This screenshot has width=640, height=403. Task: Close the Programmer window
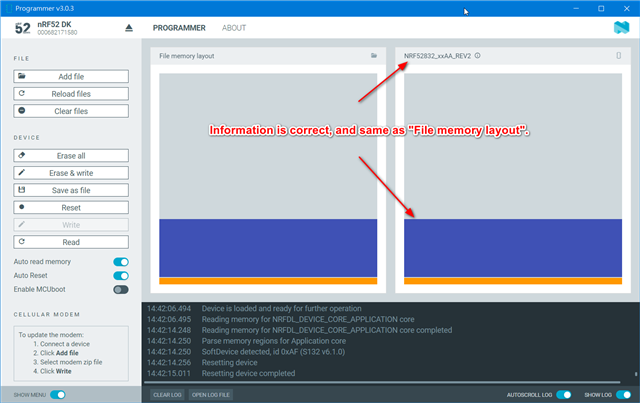click(x=627, y=8)
